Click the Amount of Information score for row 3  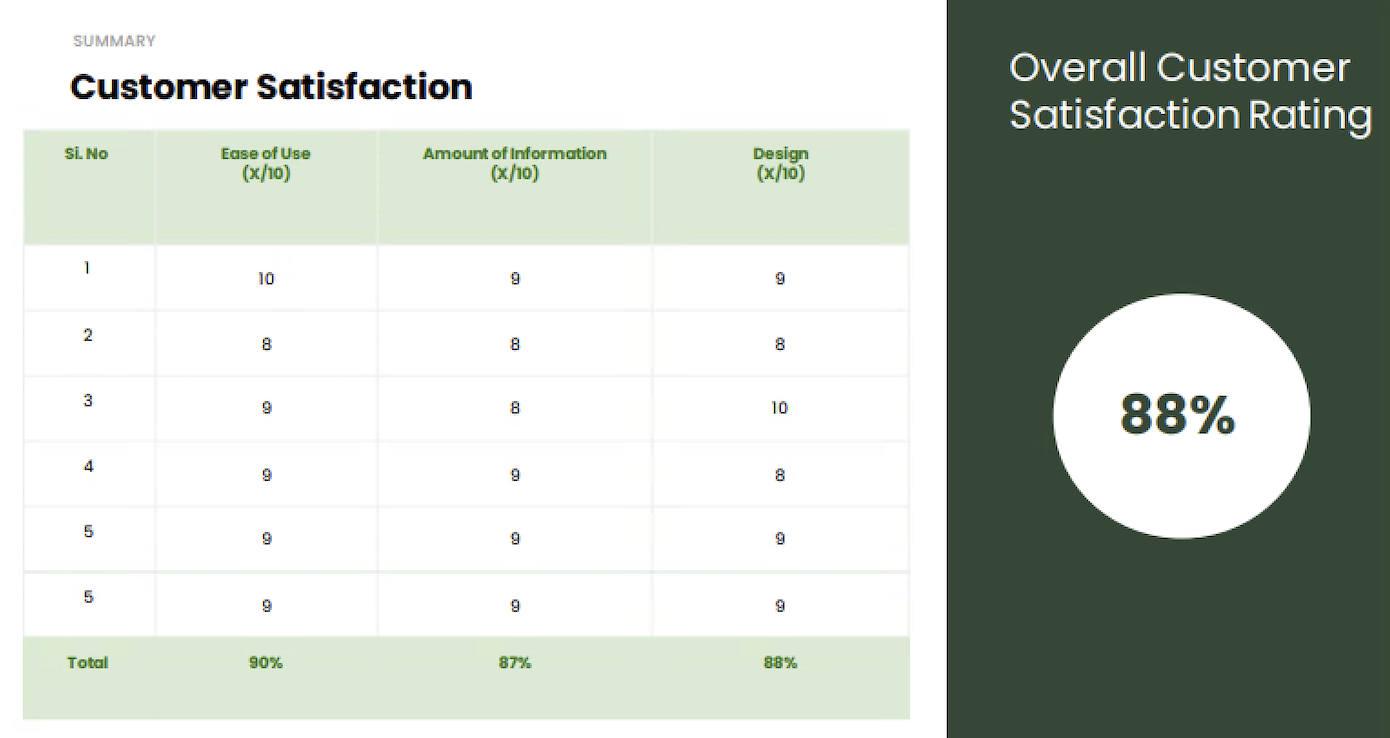tap(515, 408)
